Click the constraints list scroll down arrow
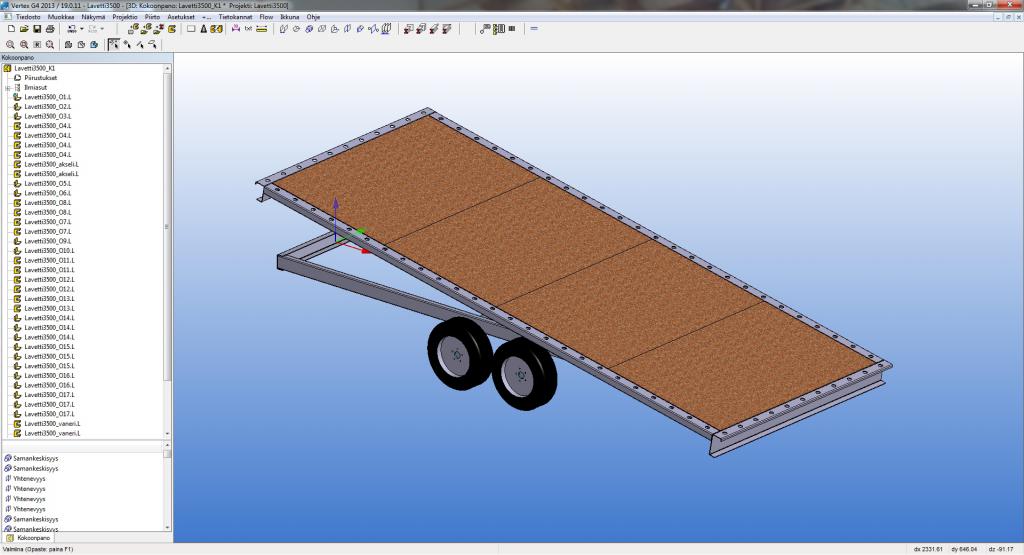This screenshot has height=555, width=1024. pyautogui.click(x=167, y=528)
